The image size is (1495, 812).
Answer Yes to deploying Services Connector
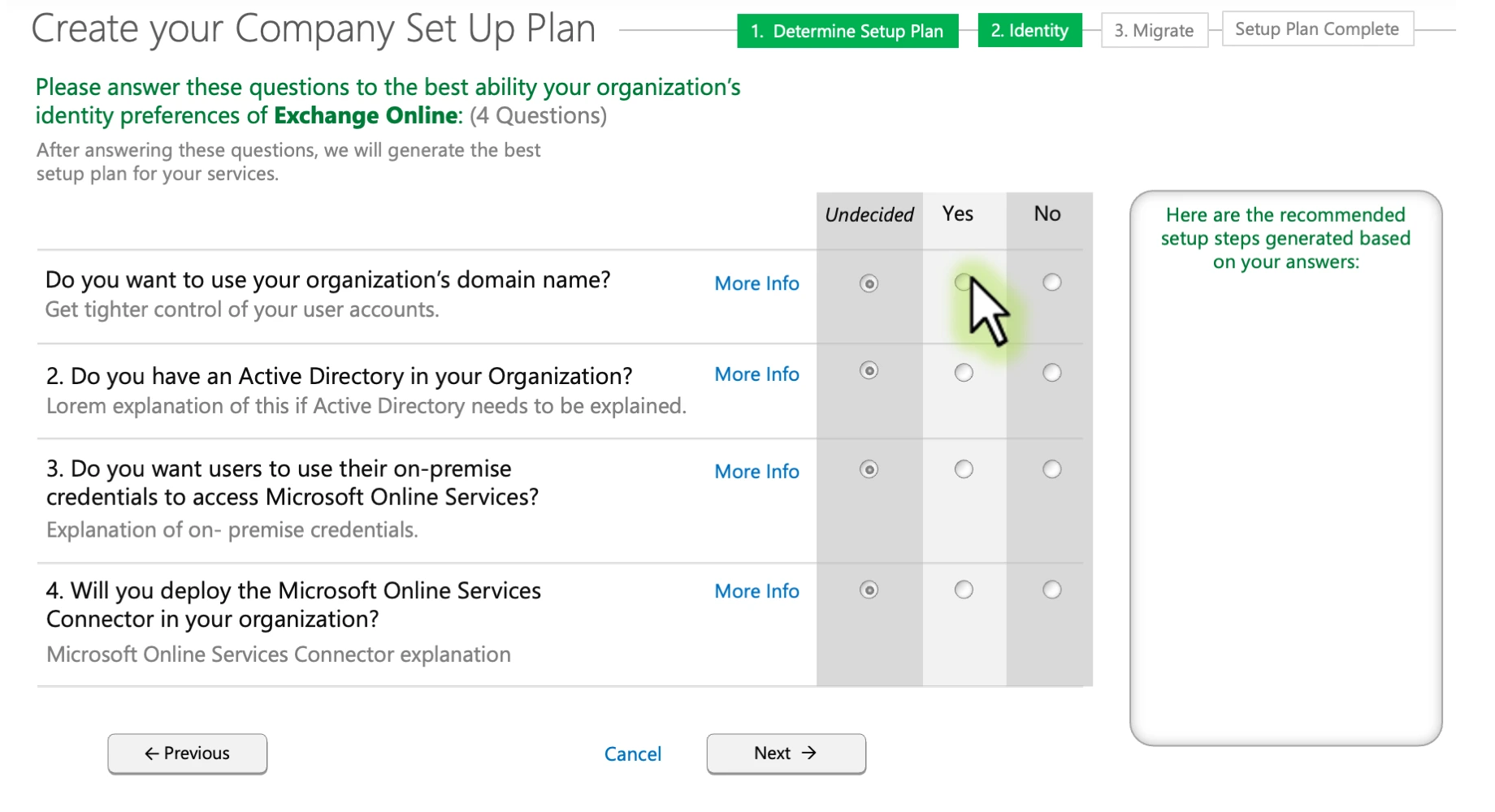[x=964, y=590]
